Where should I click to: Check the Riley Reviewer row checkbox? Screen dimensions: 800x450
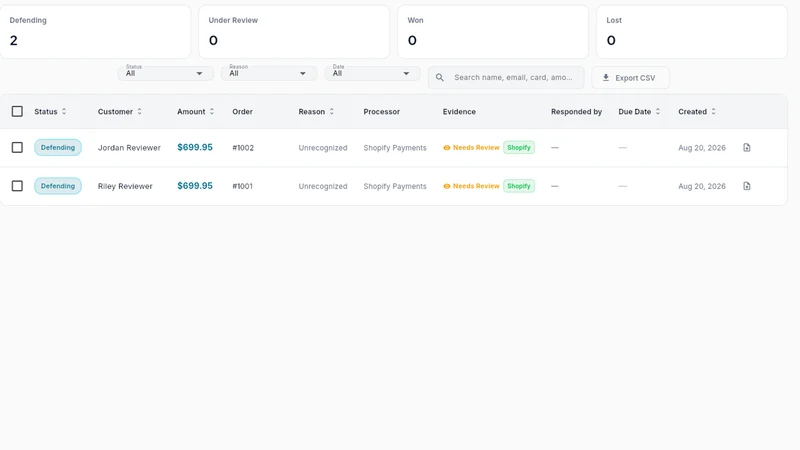(x=17, y=186)
